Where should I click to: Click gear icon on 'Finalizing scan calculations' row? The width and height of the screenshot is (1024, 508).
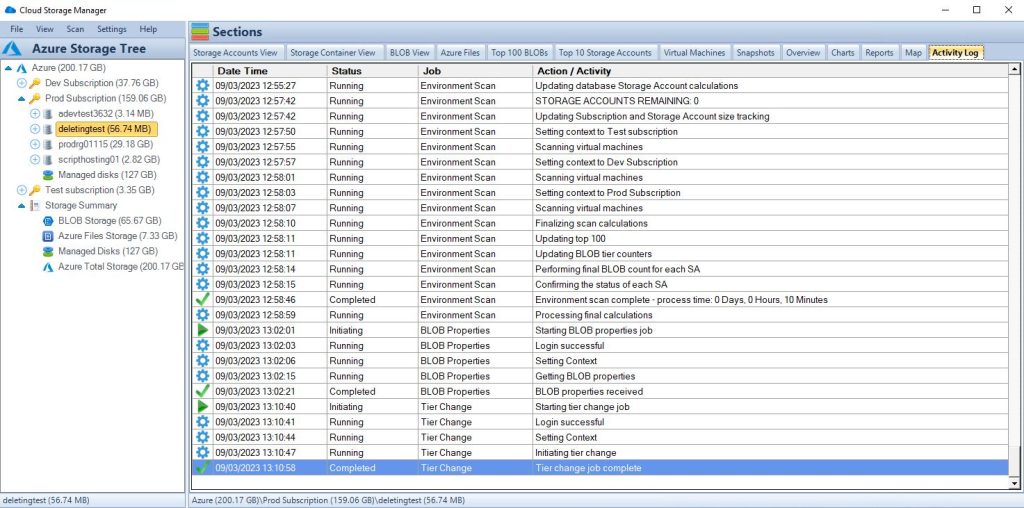(x=202, y=223)
